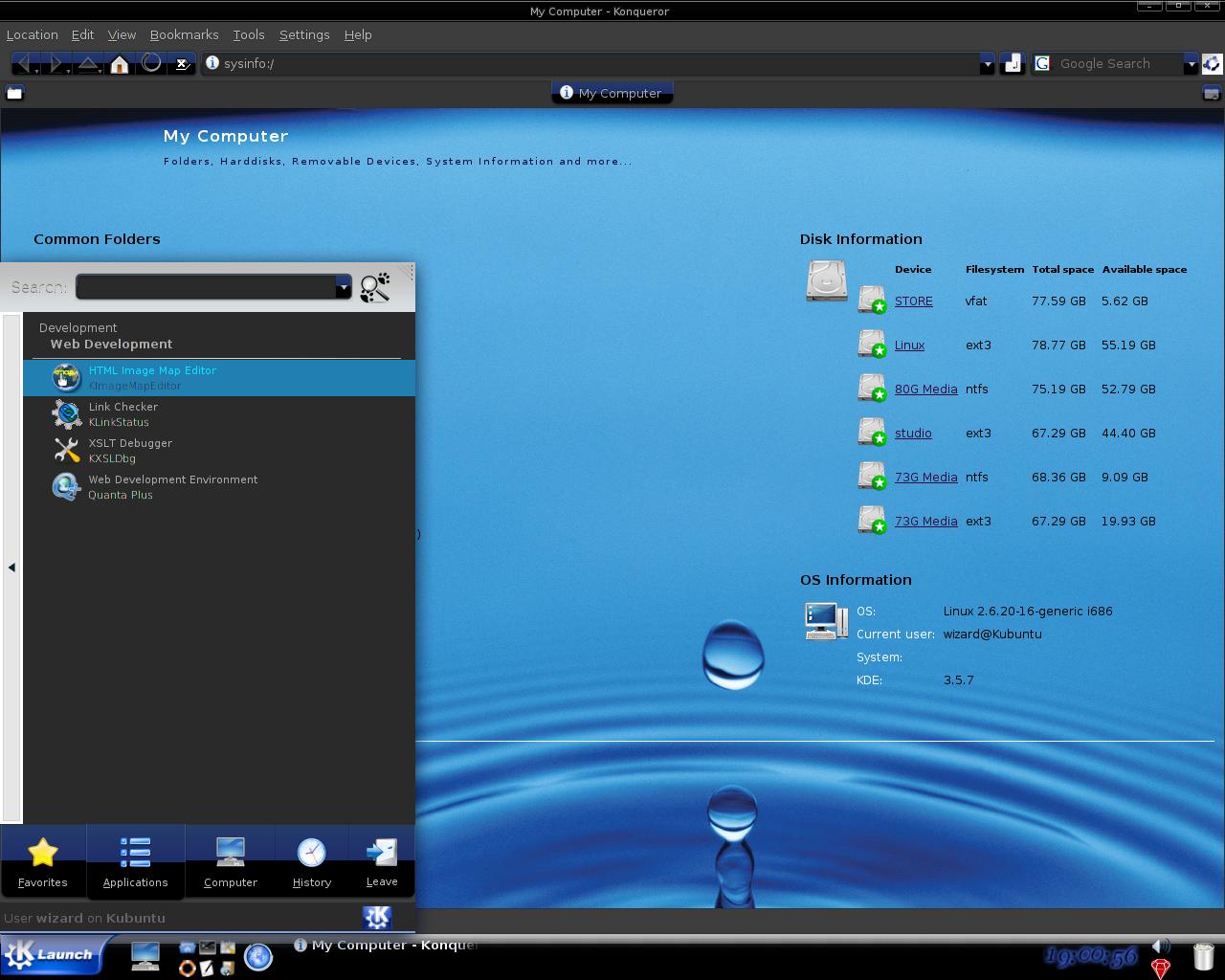Launch HTML Image Map Editor
The image size is (1225, 980).
[219, 378]
